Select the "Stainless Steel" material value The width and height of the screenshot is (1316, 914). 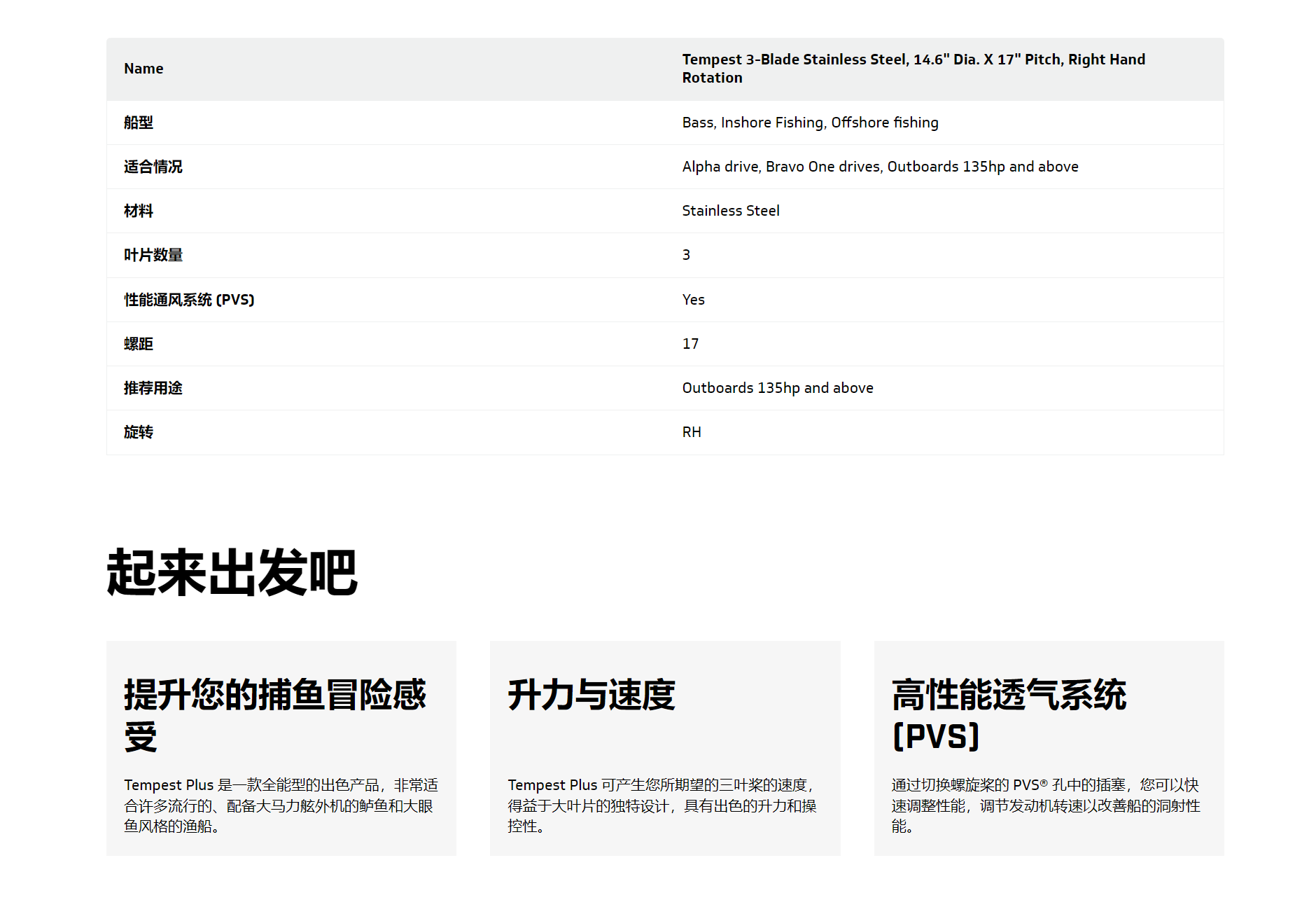pos(730,211)
